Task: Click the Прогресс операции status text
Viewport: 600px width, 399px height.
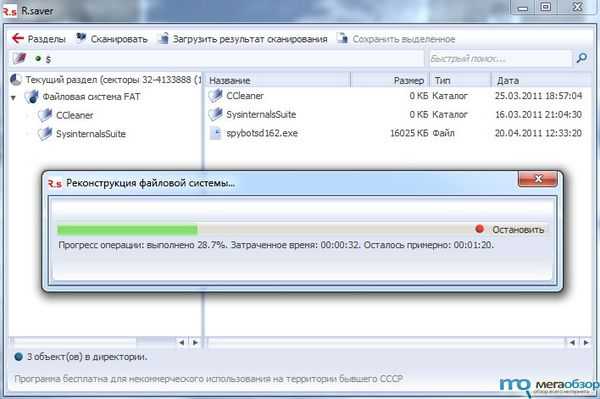Action: tap(276, 245)
